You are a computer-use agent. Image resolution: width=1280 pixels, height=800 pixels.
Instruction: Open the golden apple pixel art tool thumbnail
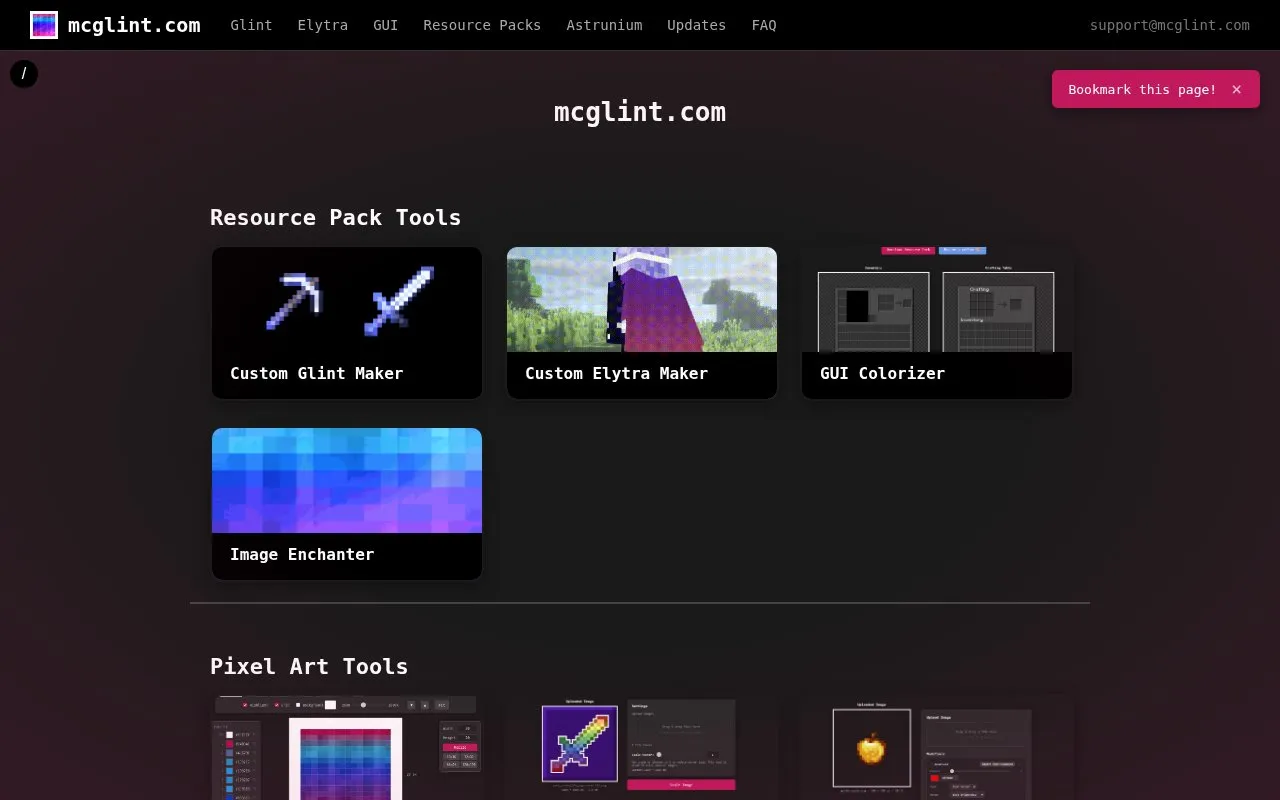point(937,748)
